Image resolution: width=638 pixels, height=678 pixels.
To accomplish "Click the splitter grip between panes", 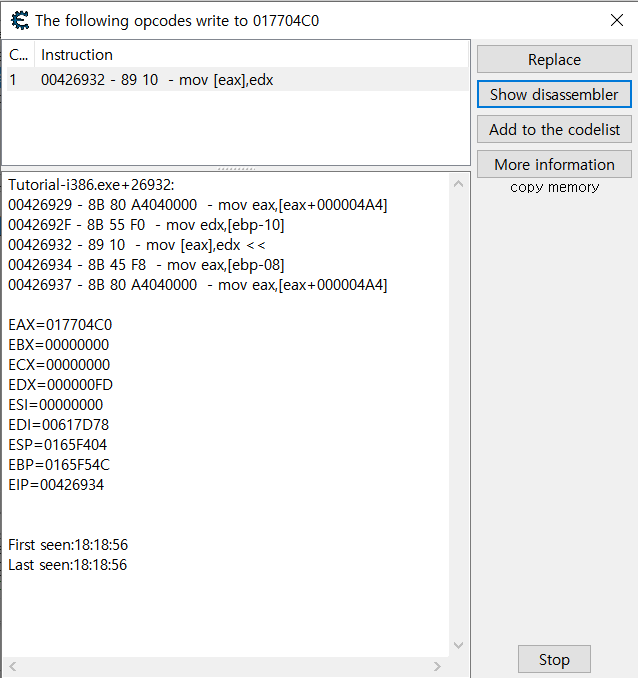I will point(236,169).
